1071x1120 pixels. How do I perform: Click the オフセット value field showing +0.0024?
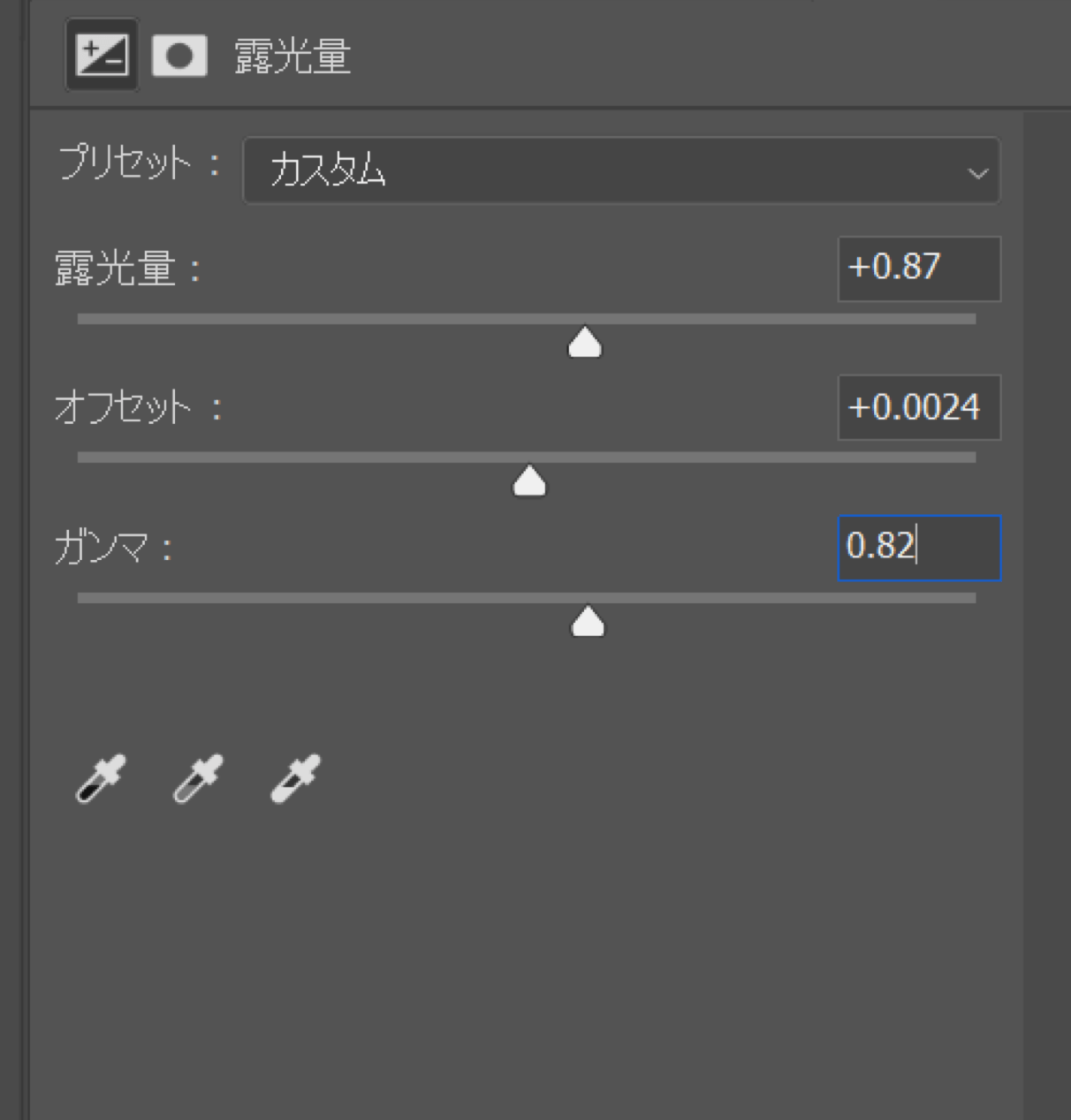click(x=919, y=407)
